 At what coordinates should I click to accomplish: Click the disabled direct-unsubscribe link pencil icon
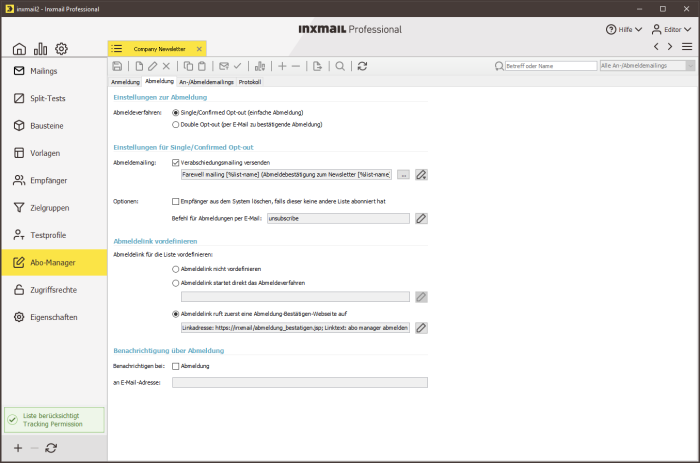pos(421,297)
